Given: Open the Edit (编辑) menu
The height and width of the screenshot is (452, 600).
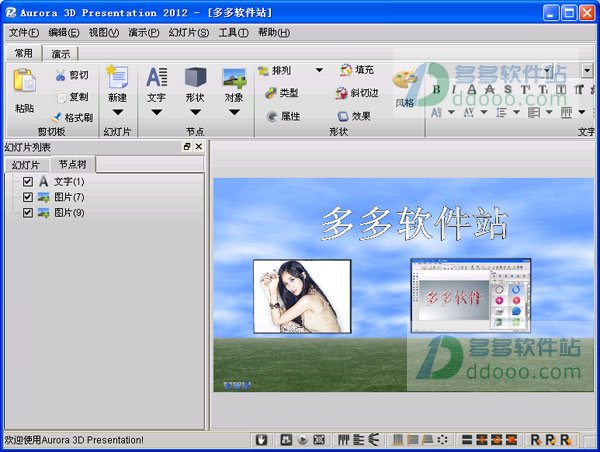Looking at the screenshot, I should point(64,33).
